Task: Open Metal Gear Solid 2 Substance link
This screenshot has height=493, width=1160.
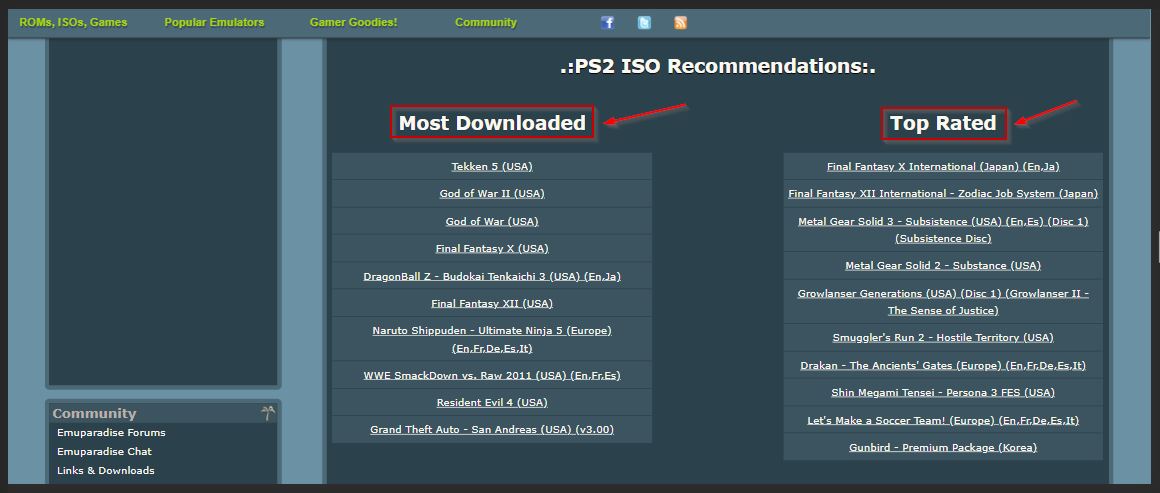Action: coord(943,266)
